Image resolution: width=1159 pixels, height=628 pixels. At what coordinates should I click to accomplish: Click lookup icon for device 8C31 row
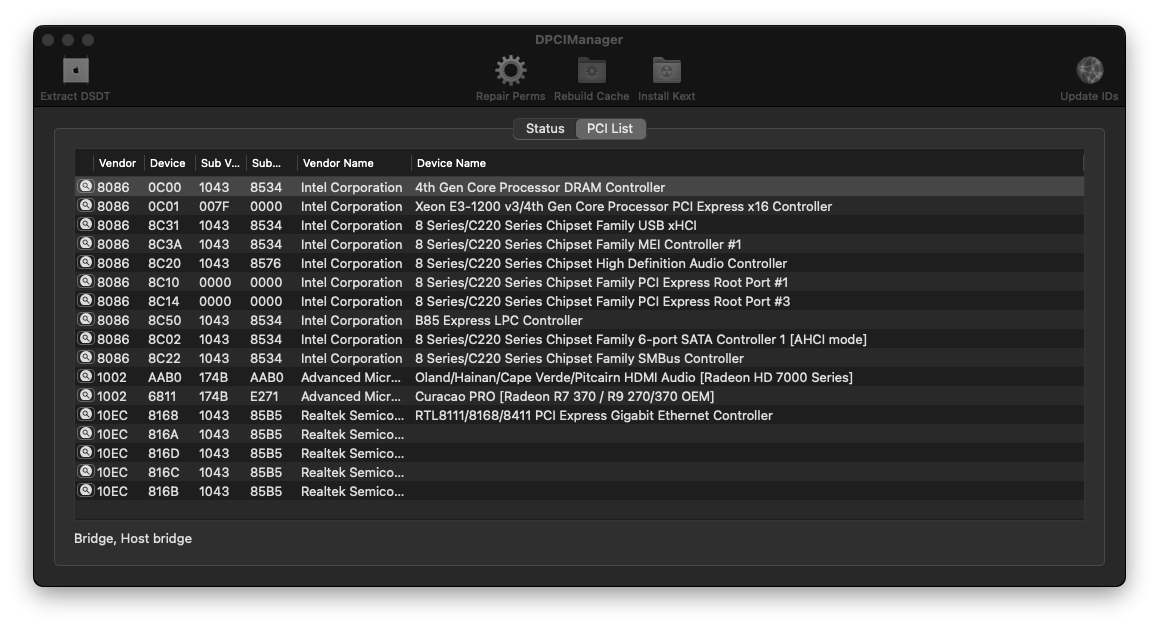86,225
